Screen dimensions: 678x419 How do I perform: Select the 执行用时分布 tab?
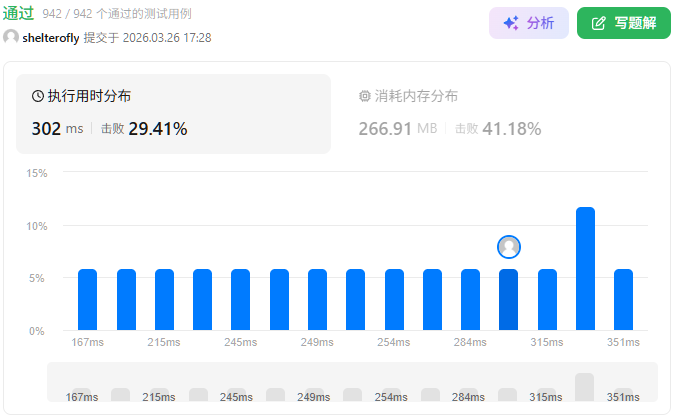(173, 114)
